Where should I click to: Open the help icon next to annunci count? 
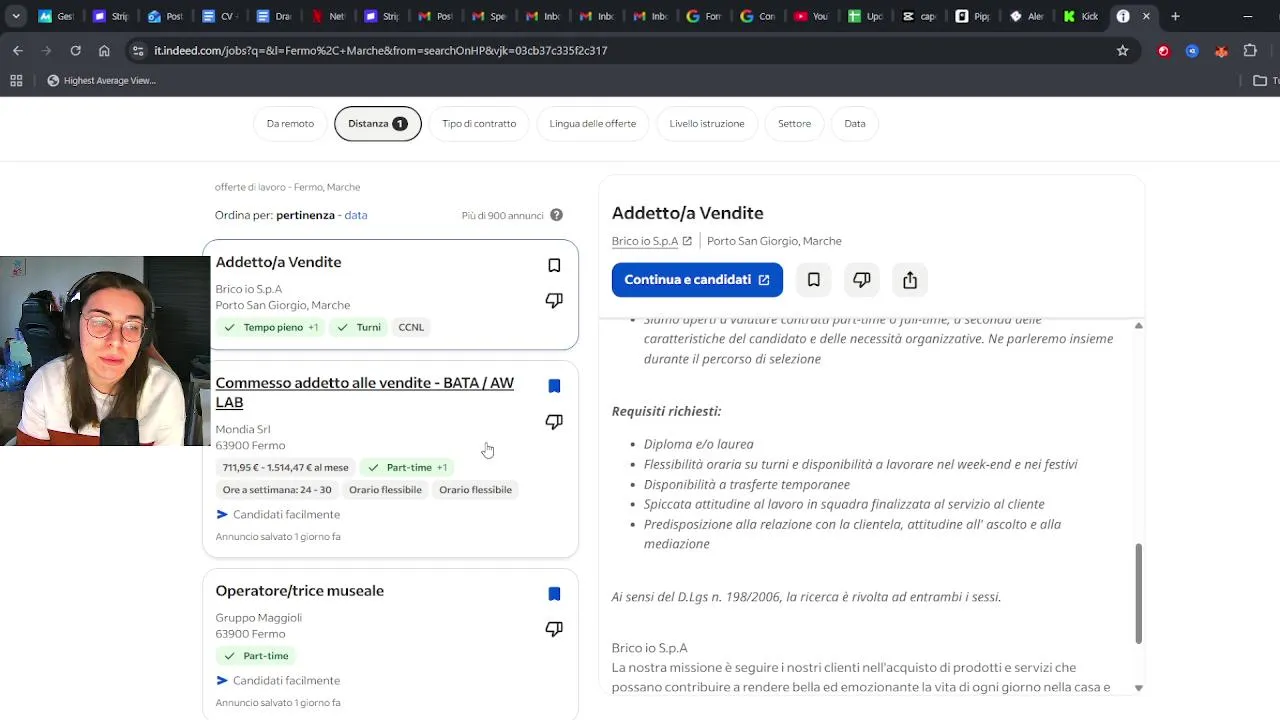[x=556, y=215]
